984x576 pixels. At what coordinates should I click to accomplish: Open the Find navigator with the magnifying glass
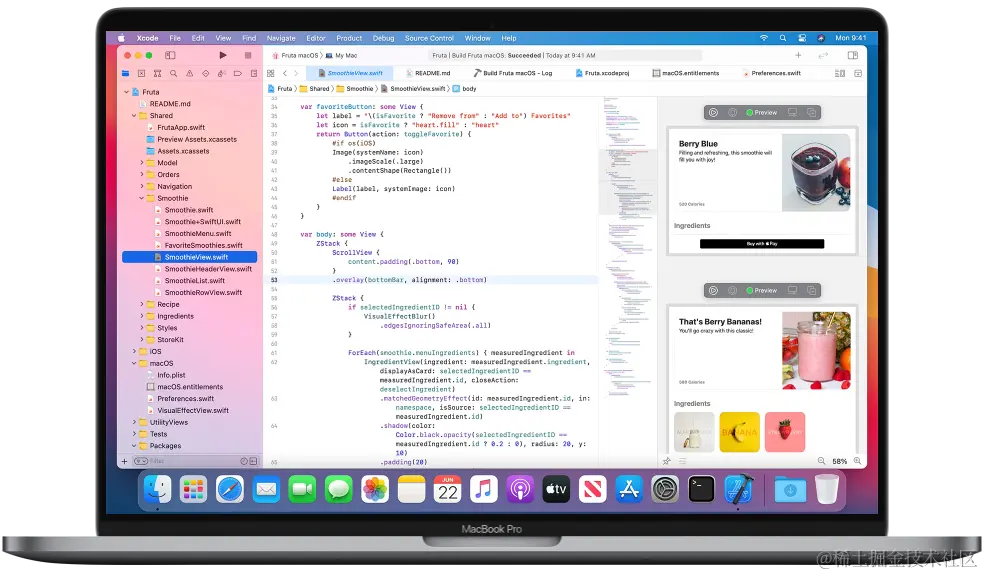[x=174, y=73]
